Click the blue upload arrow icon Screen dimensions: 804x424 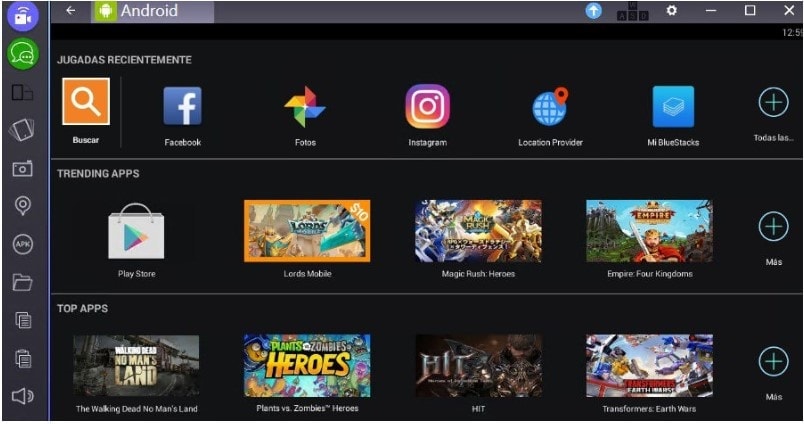pos(593,11)
